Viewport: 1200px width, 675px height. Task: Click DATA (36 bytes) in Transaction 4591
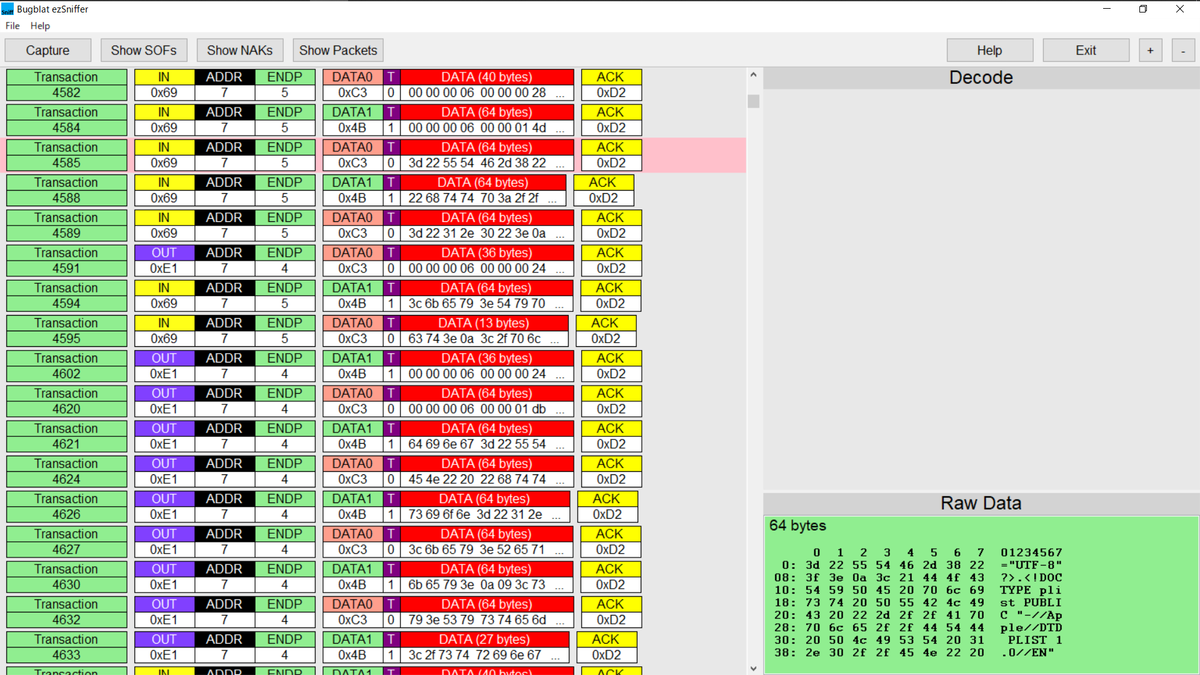(x=487, y=252)
